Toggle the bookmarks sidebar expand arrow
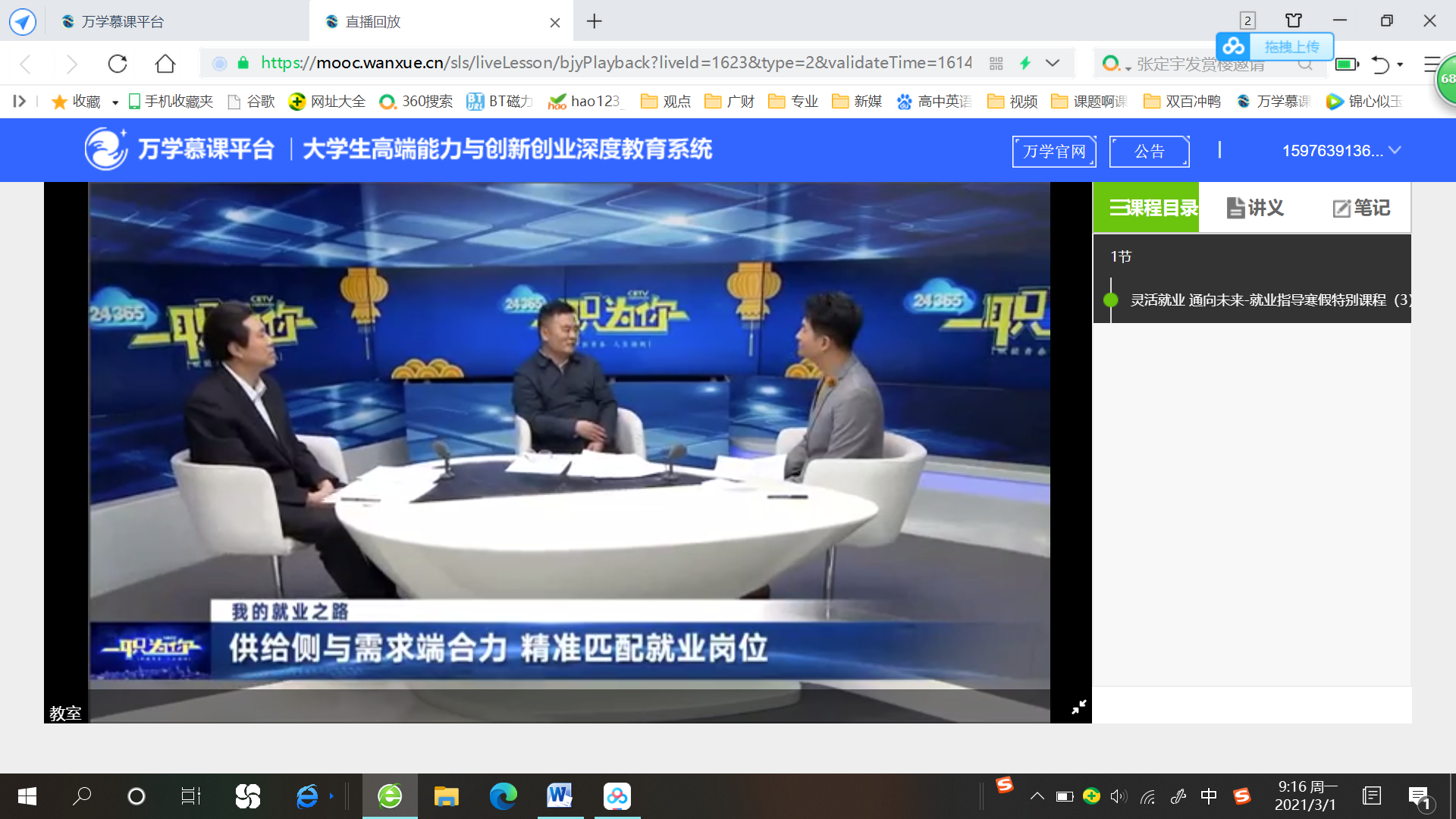 point(20,101)
